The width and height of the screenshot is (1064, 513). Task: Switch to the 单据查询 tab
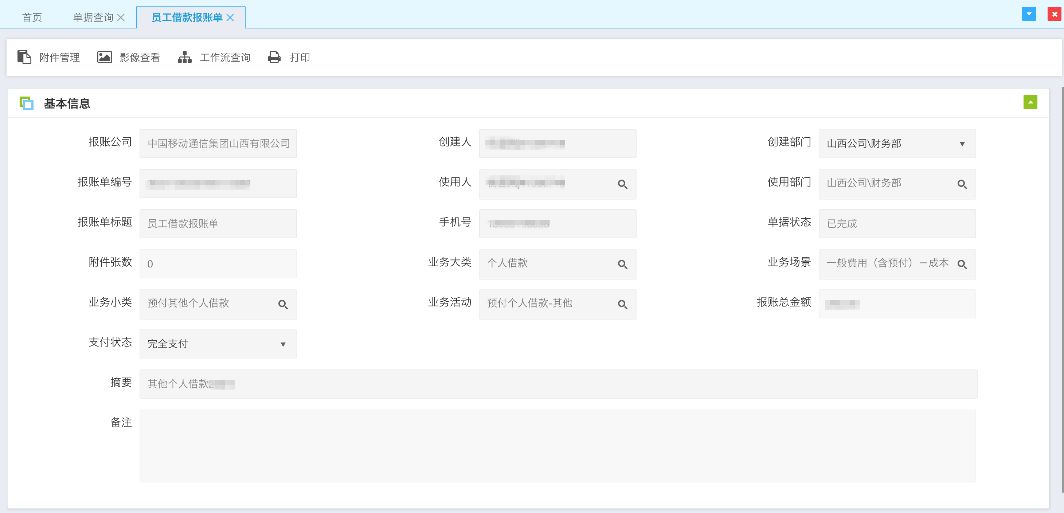pos(93,18)
